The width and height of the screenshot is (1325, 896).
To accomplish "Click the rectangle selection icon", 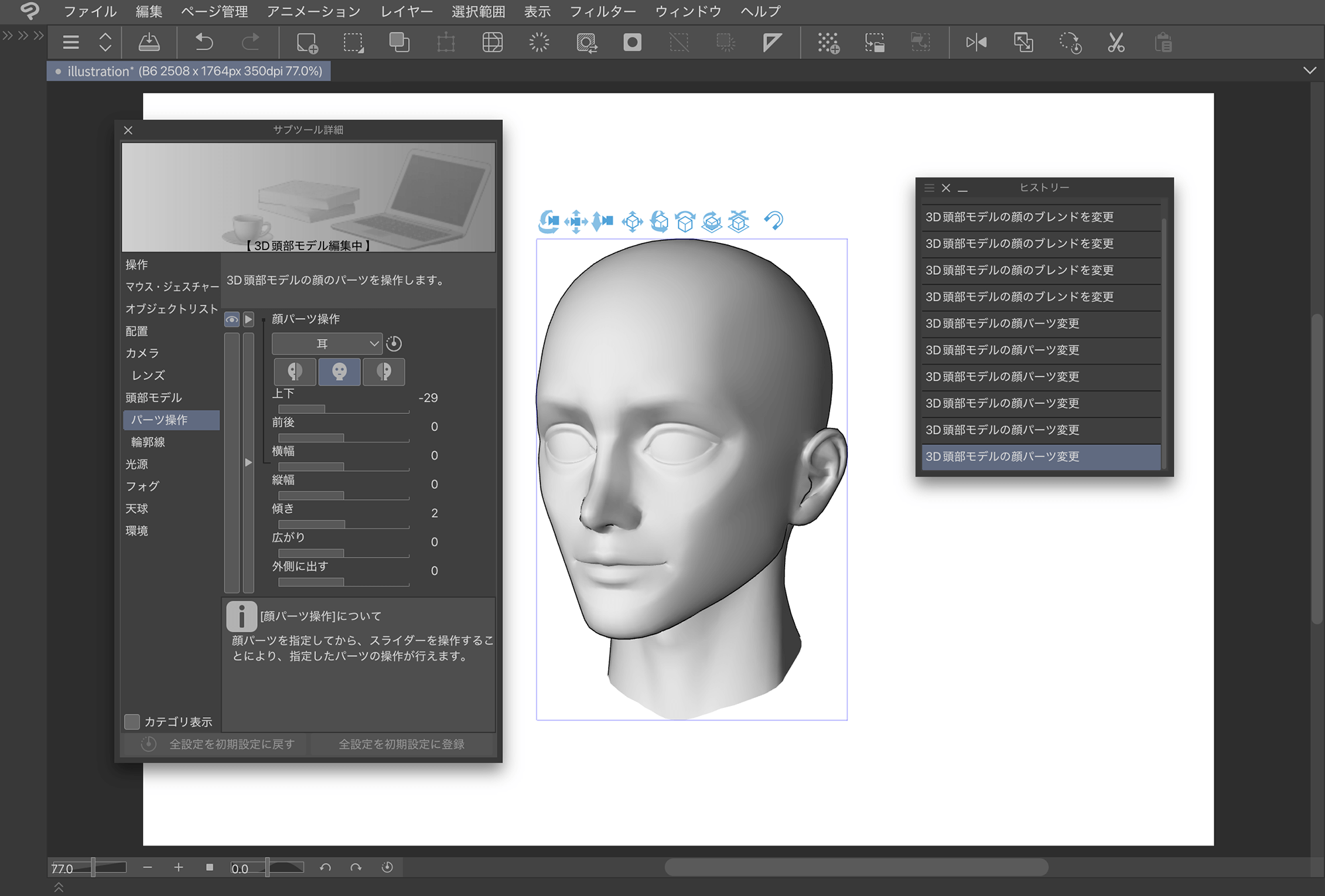I will pos(353,43).
